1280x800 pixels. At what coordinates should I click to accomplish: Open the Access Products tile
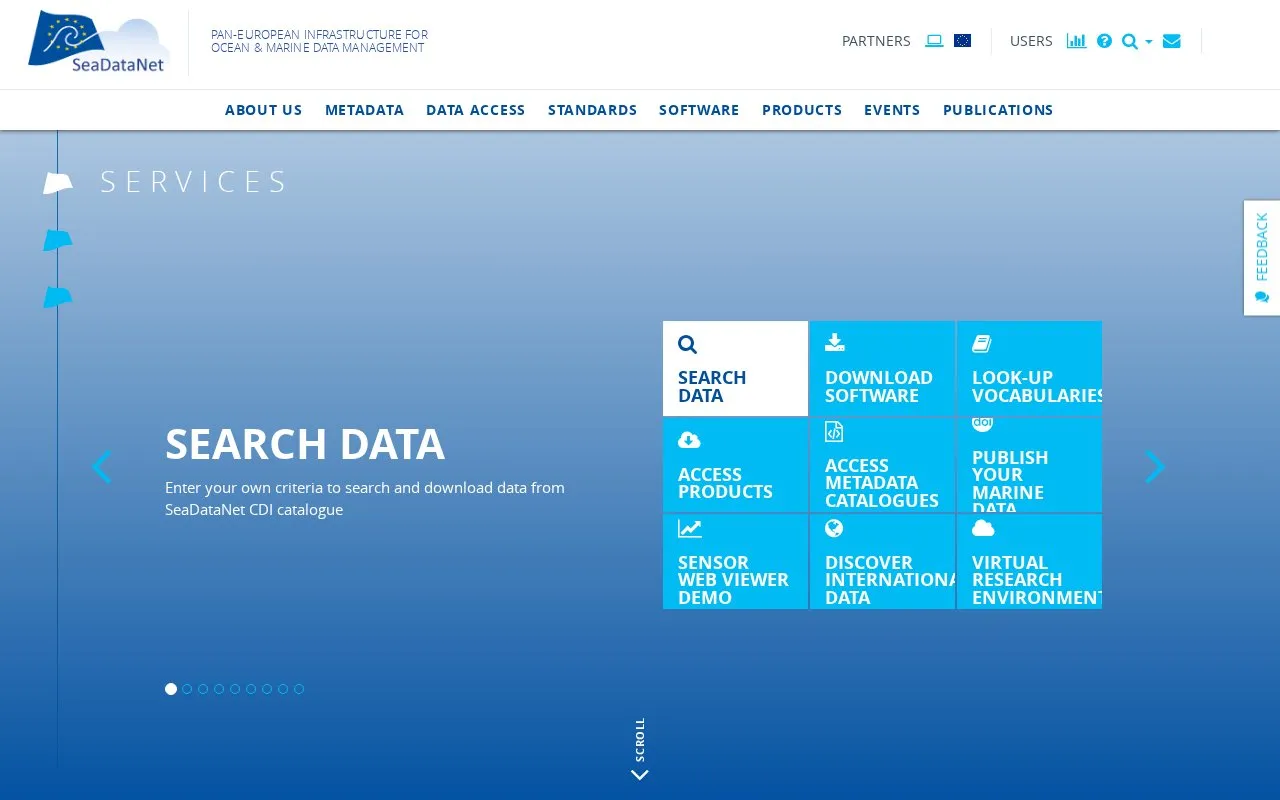(x=735, y=465)
